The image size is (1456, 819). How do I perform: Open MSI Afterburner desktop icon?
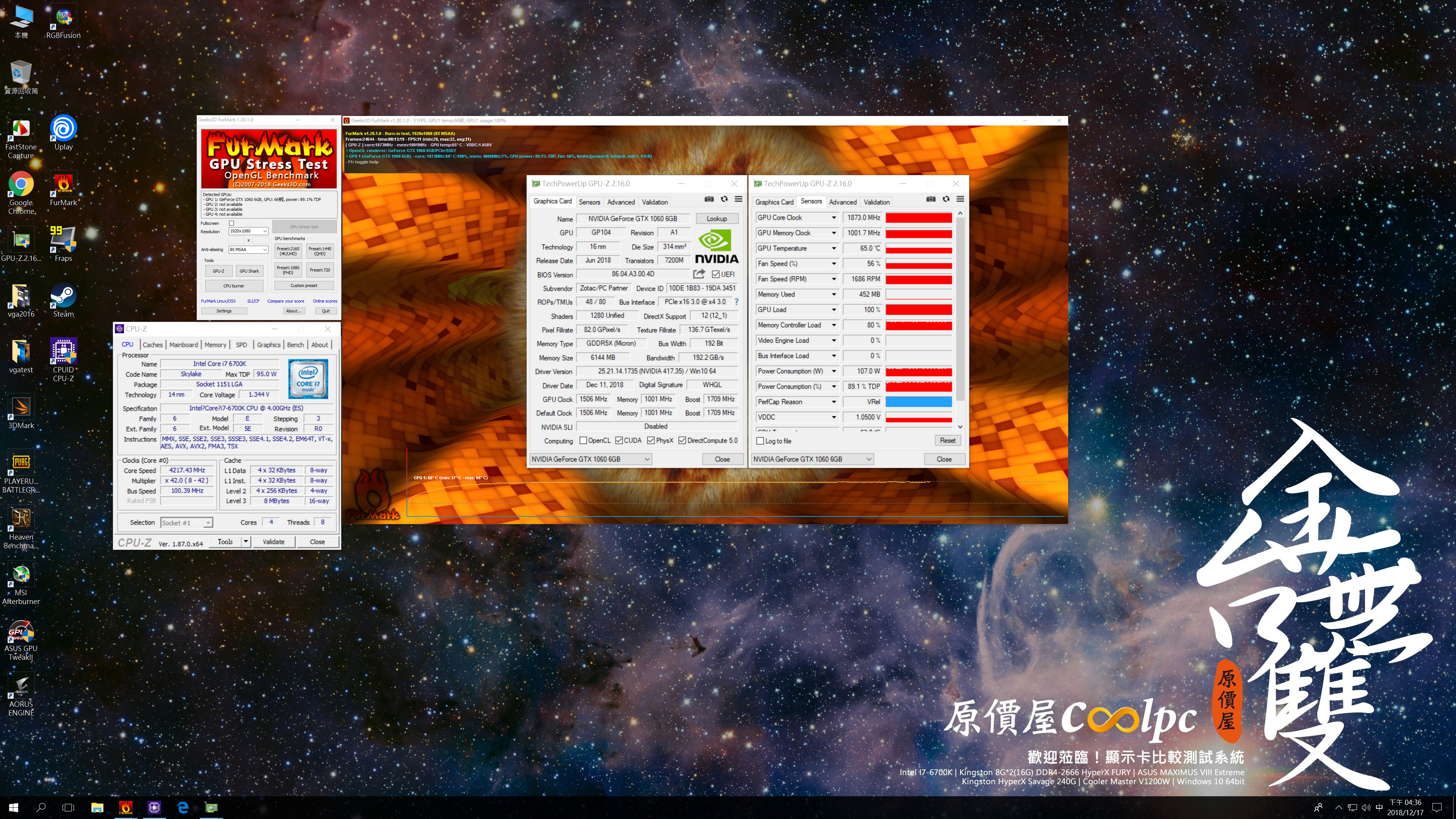[x=21, y=583]
